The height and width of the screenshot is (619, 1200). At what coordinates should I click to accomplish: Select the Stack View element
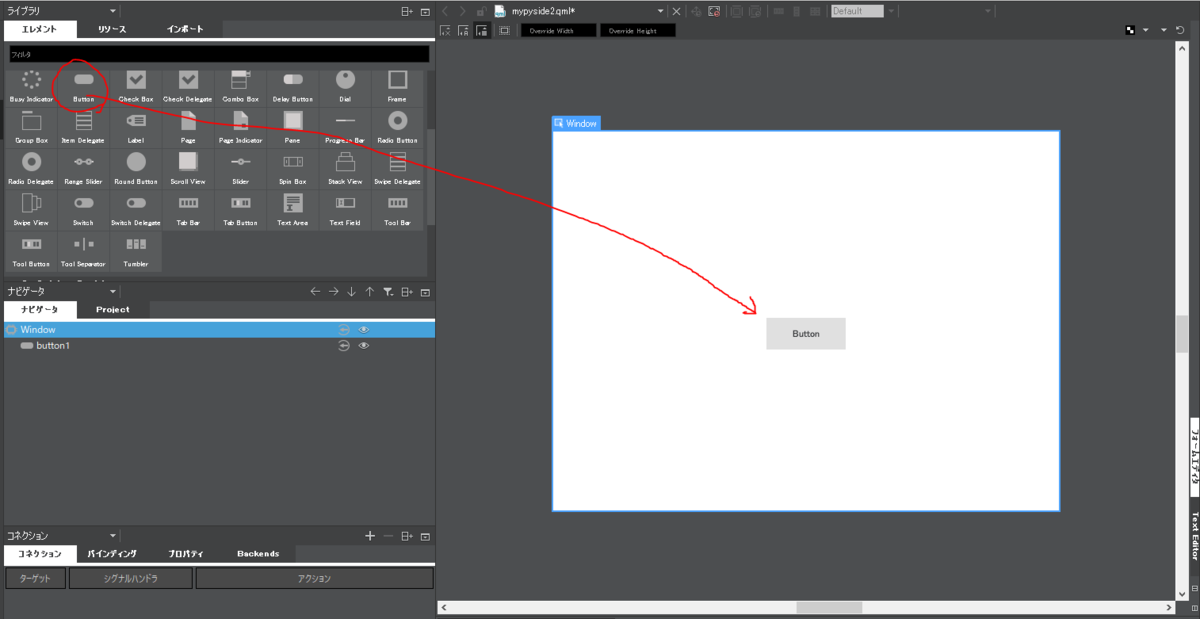[345, 169]
